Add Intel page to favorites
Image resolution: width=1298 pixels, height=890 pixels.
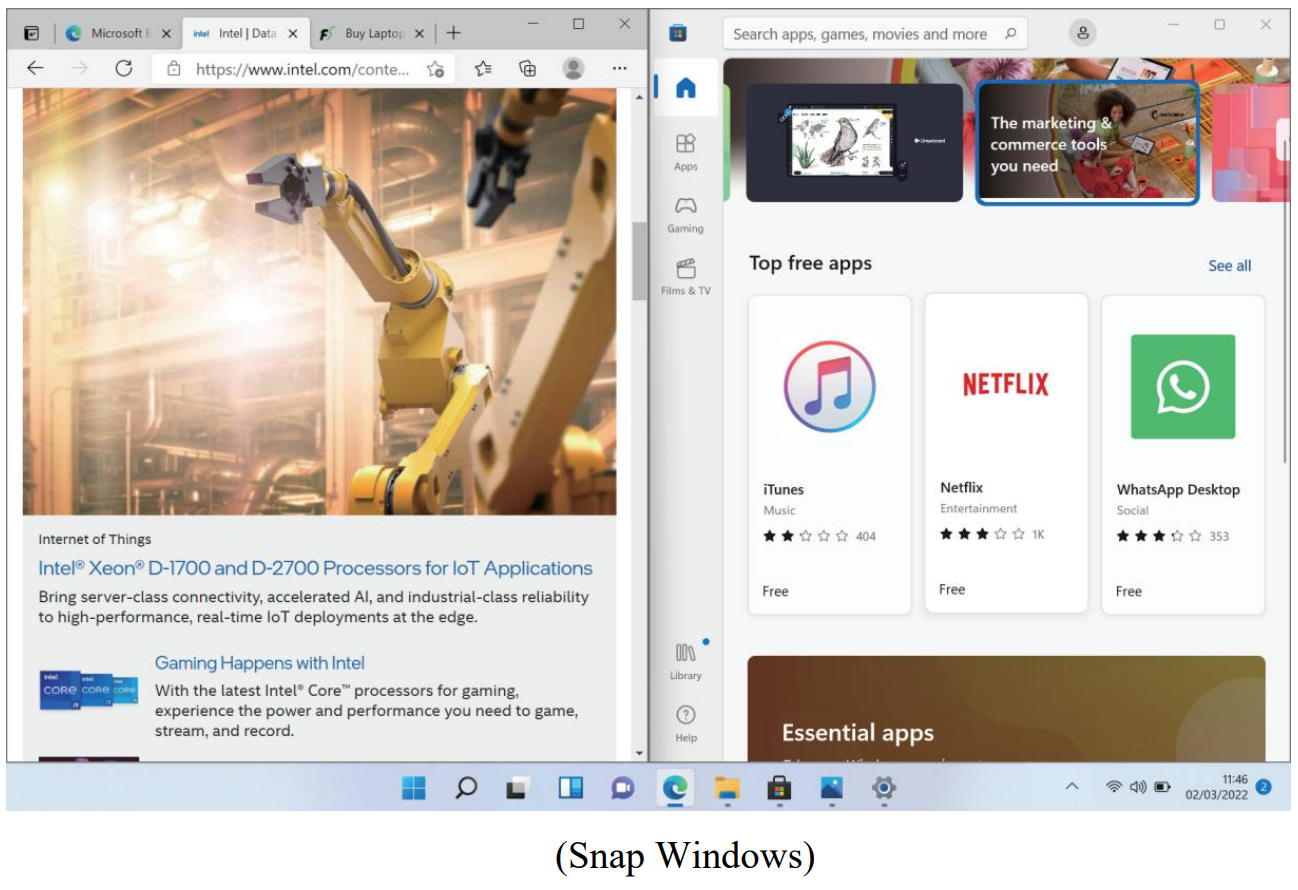(x=435, y=69)
